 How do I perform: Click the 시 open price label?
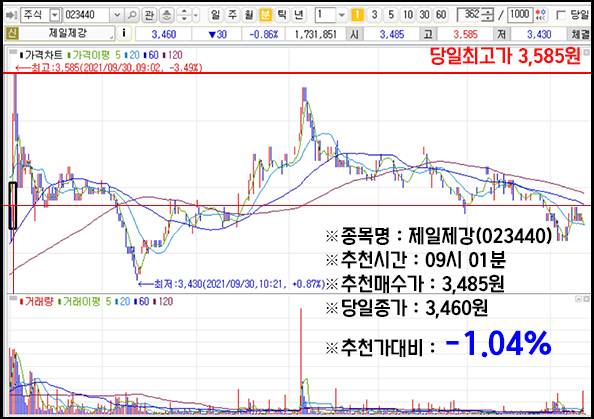(x=355, y=34)
